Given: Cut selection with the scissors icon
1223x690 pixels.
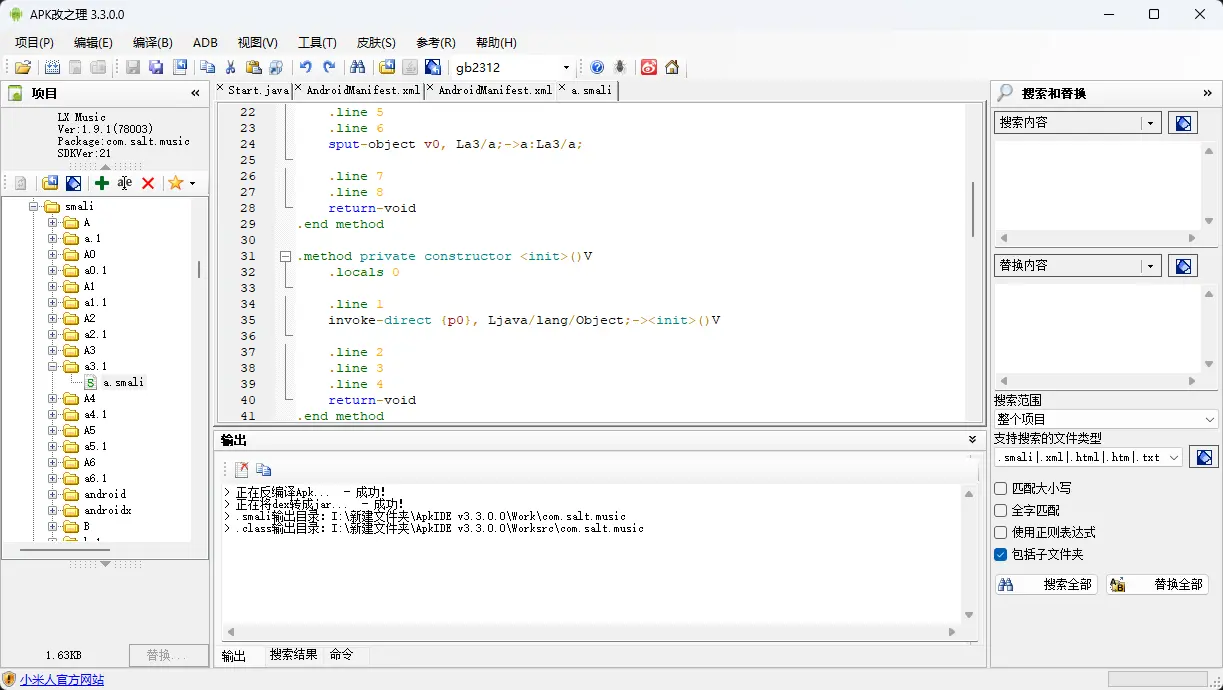Looking at the screenshot, I should click(230, 67).
